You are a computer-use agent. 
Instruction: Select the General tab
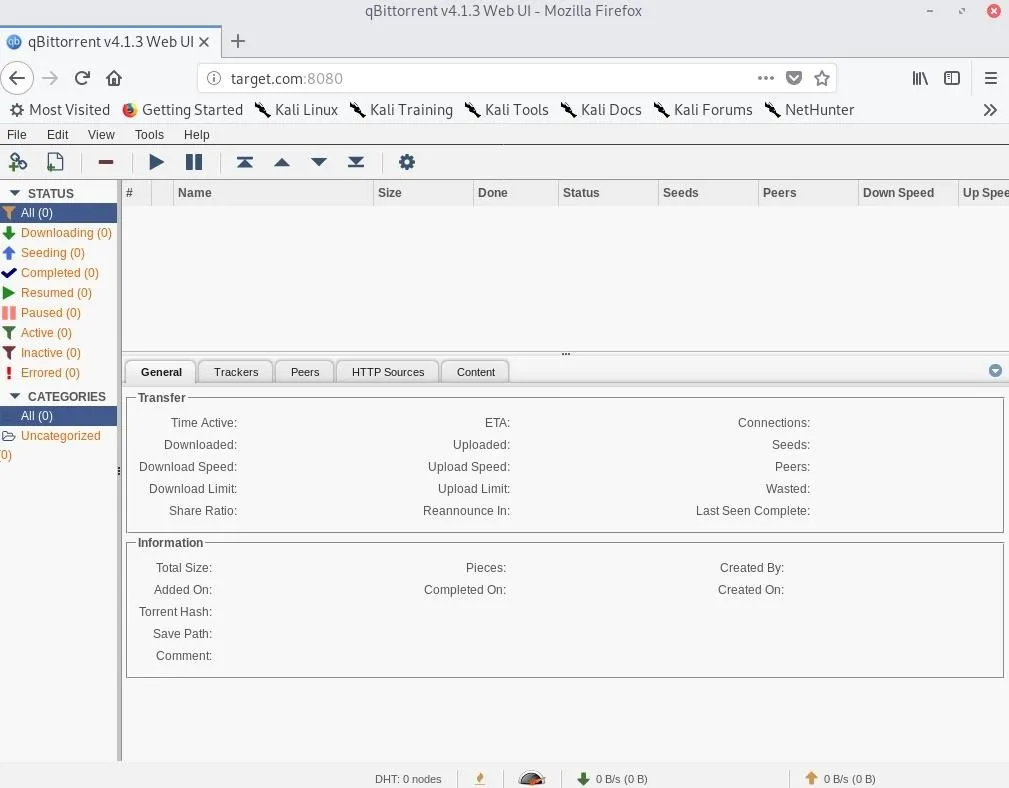coord(161,372)
